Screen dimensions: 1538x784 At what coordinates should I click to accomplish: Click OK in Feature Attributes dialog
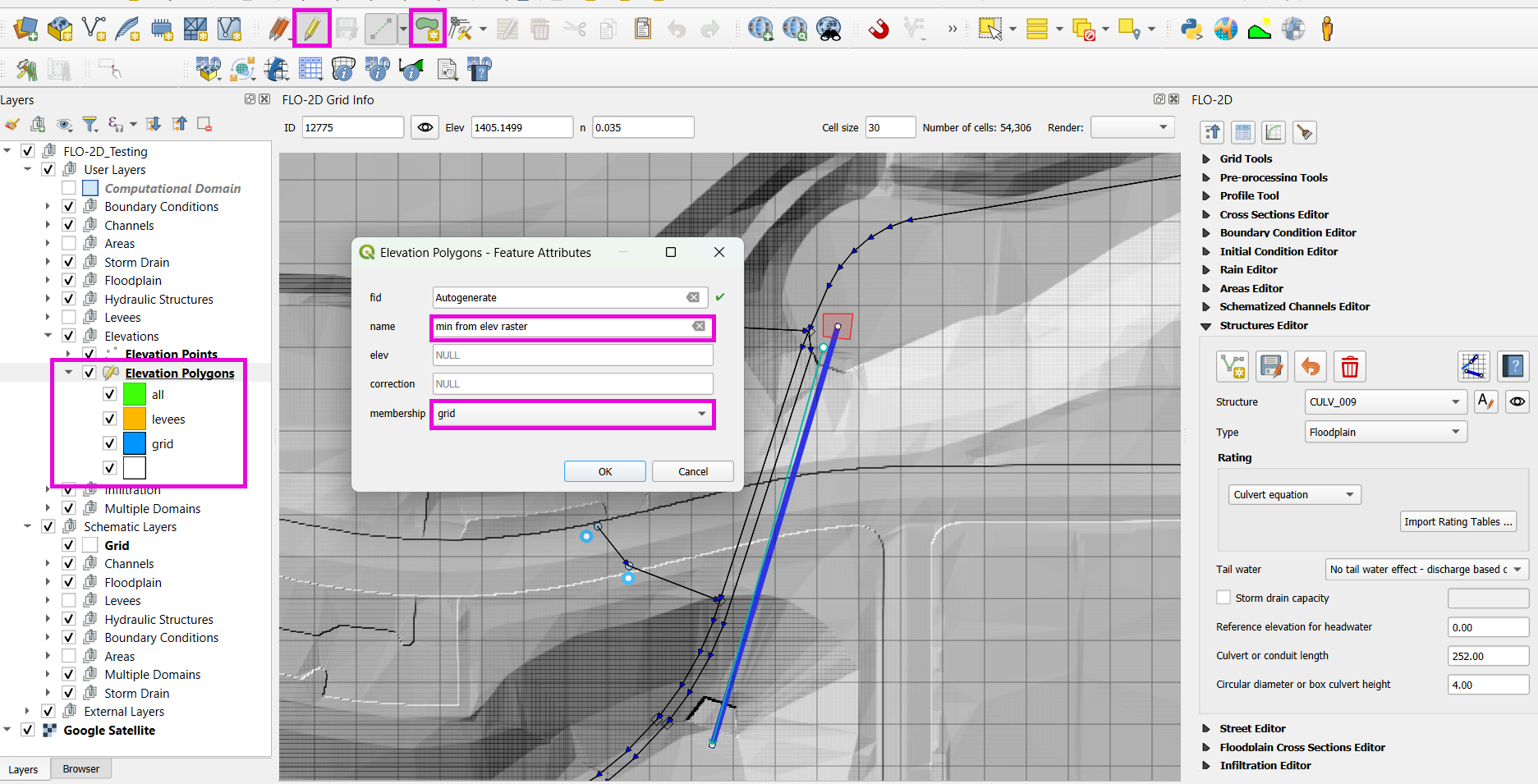[604, 471]
